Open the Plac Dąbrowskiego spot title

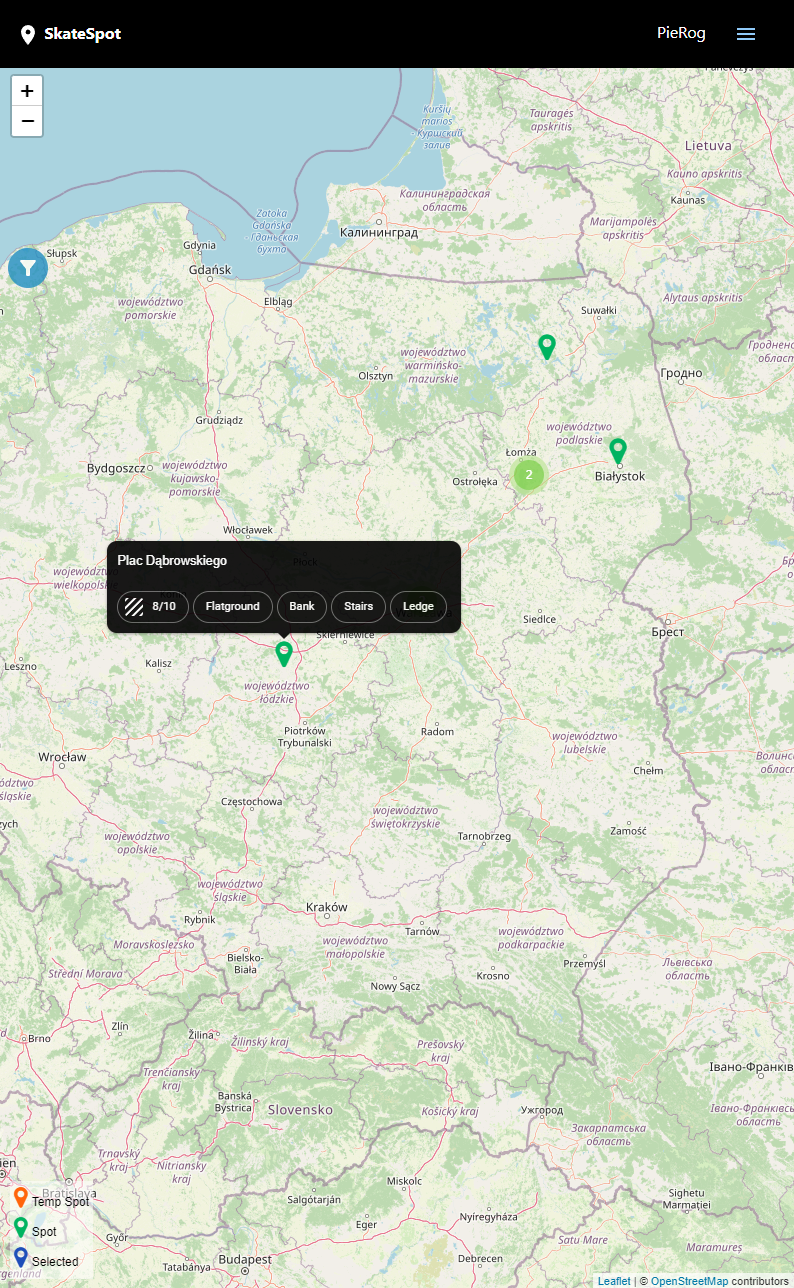[x=172, y=561]
